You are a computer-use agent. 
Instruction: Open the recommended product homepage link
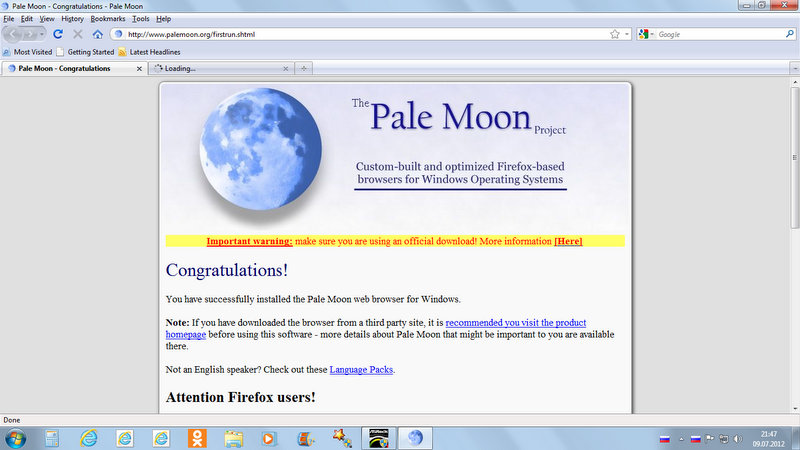coord(515,322)
